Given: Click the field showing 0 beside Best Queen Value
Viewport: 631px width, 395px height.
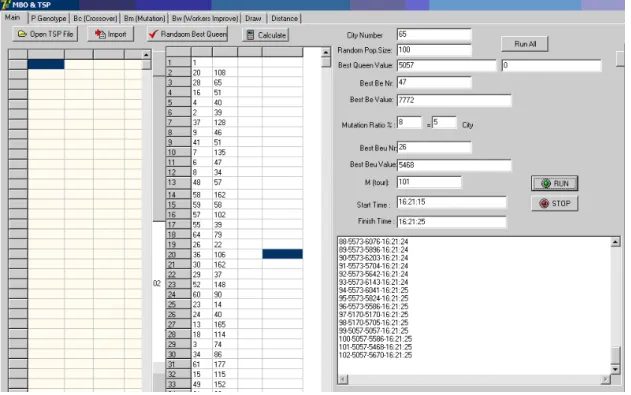Looking at the screenshot, I should coord(551,65).
